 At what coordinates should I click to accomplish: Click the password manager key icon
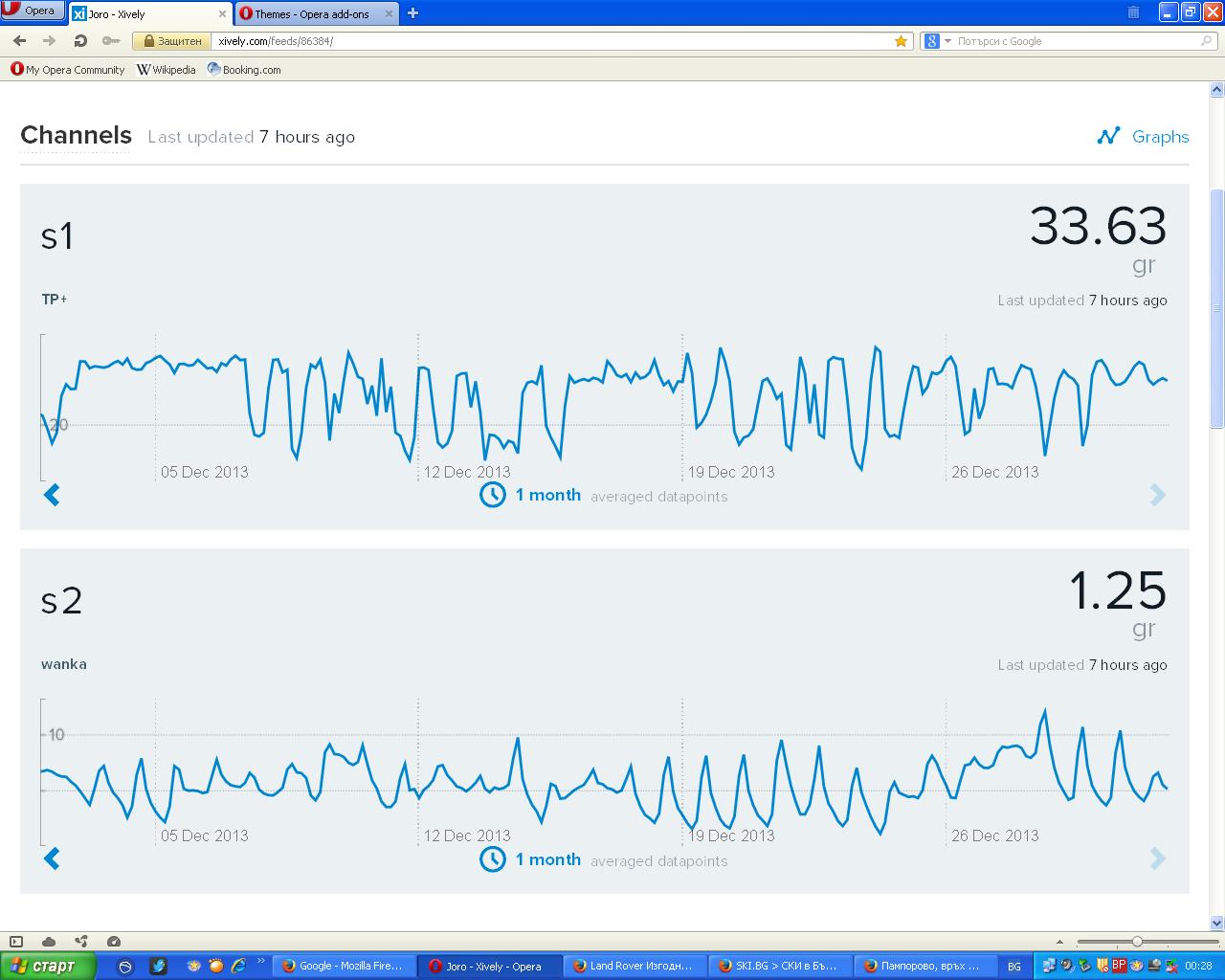click(x=111, y=41)
